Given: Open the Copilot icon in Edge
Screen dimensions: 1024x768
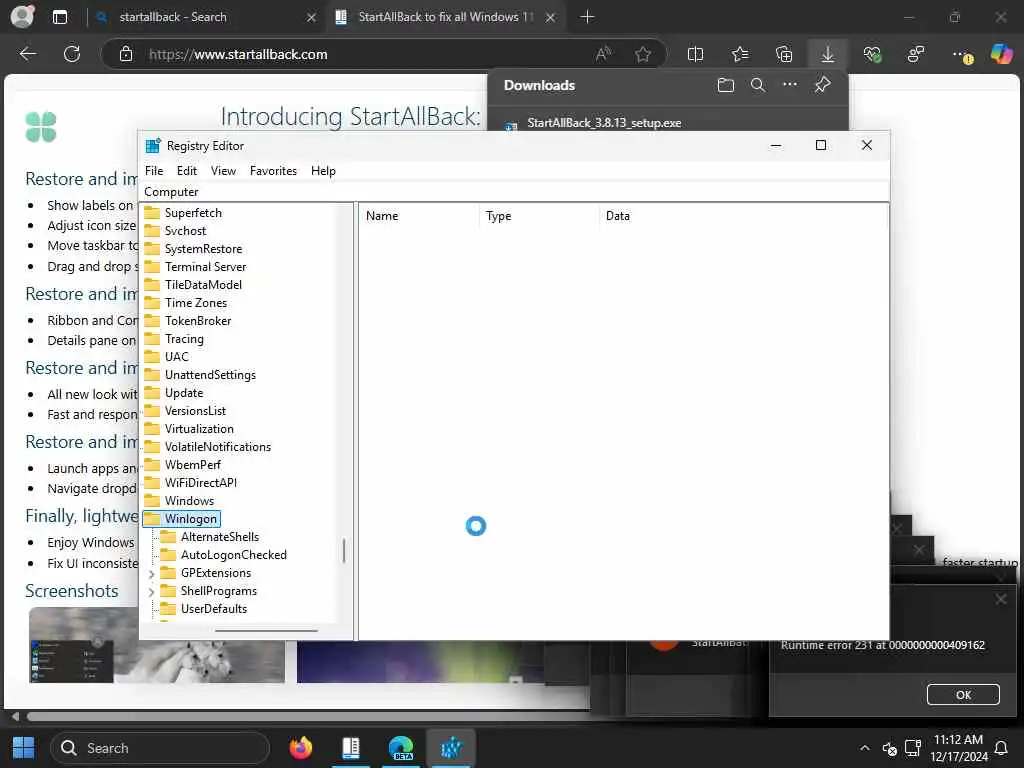Looking at the screenshot, I should pyautogui.click(x=1001, y=54).
